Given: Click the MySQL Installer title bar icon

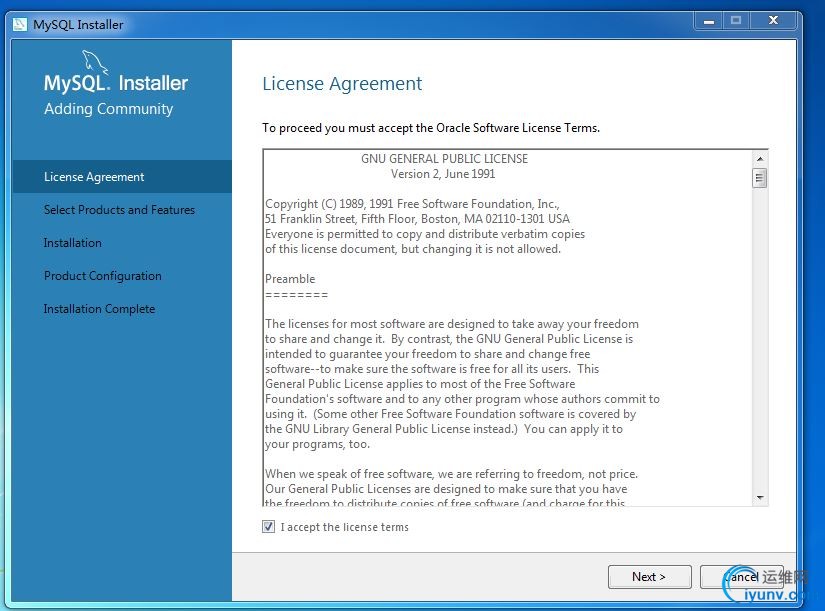Looking at the screenshot, I should click(20, 24).
